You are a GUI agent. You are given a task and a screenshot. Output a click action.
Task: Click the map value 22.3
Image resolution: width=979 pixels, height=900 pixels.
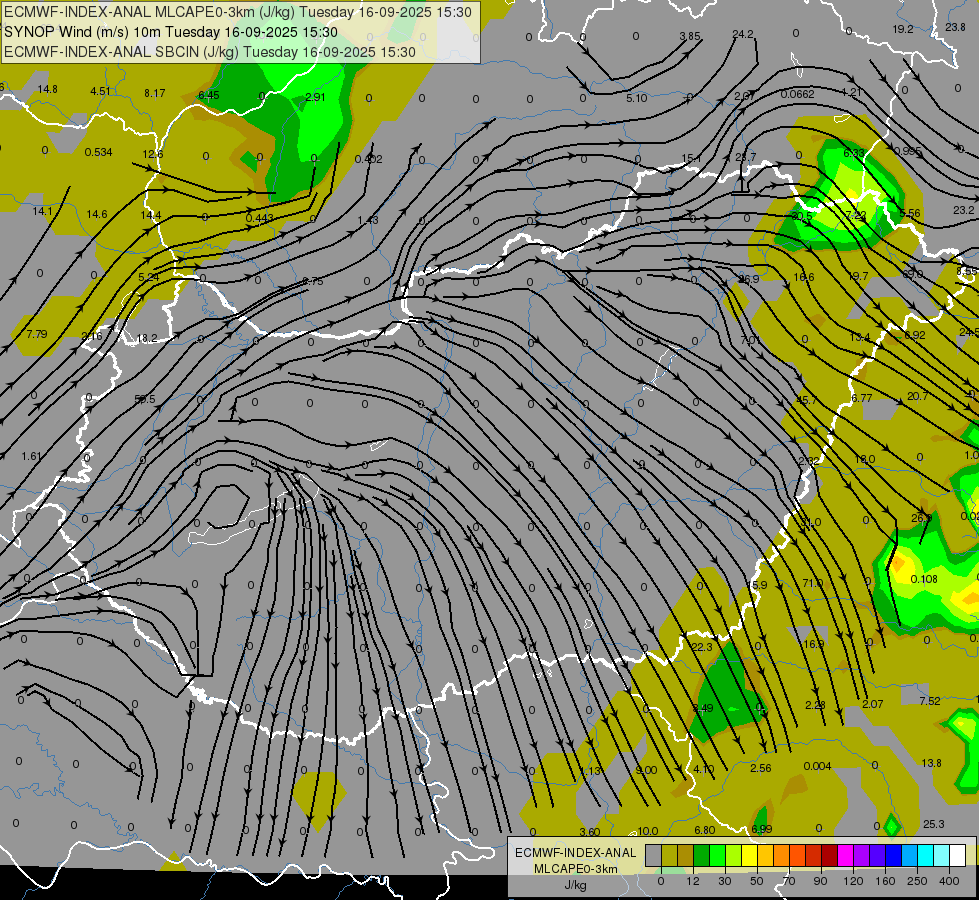[702, 647]
